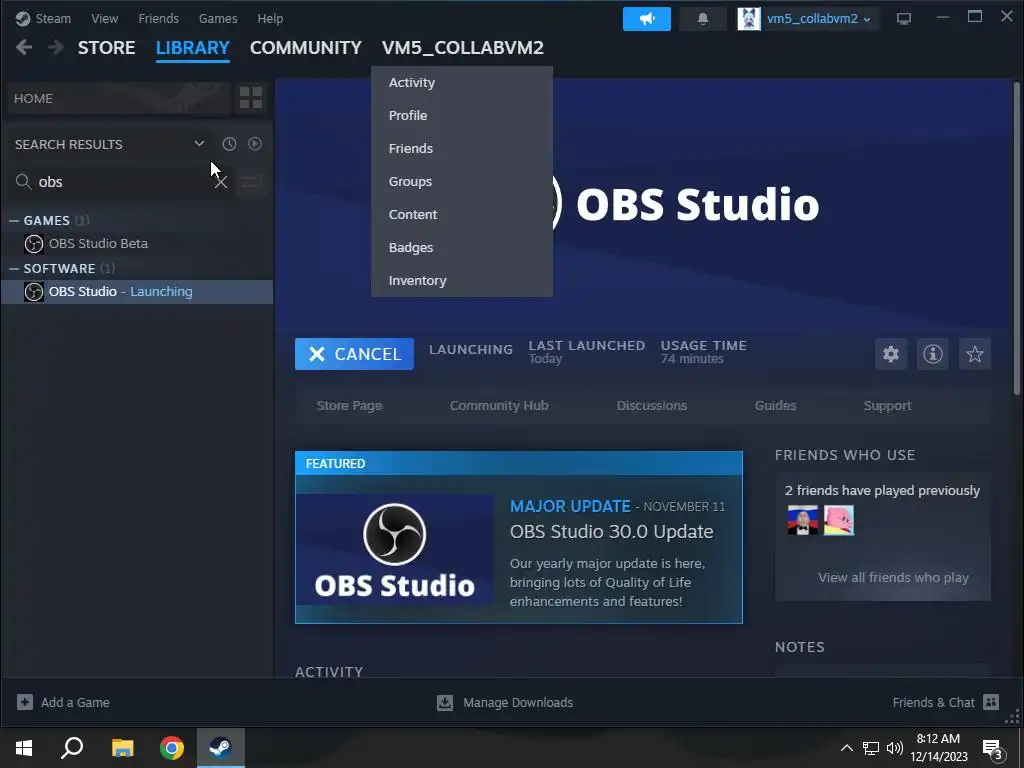Click the OBS Studio software logo icon
Screen dimensions: 1024x768
coord(34,292)
